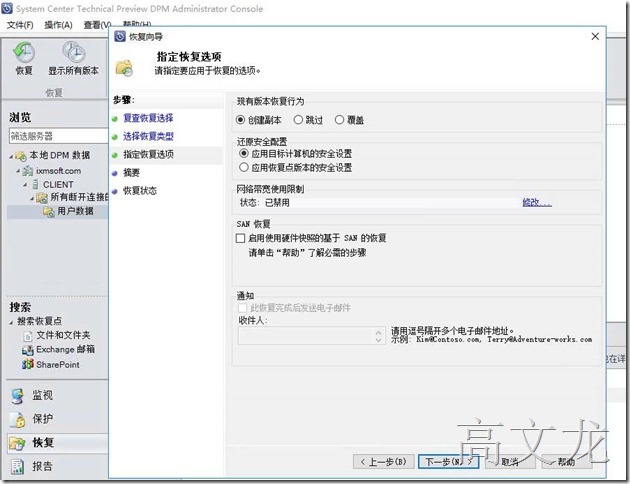Open the Protection (保护) workspace icon
Screen dimensions: 630x484
[x=18, y=419]
